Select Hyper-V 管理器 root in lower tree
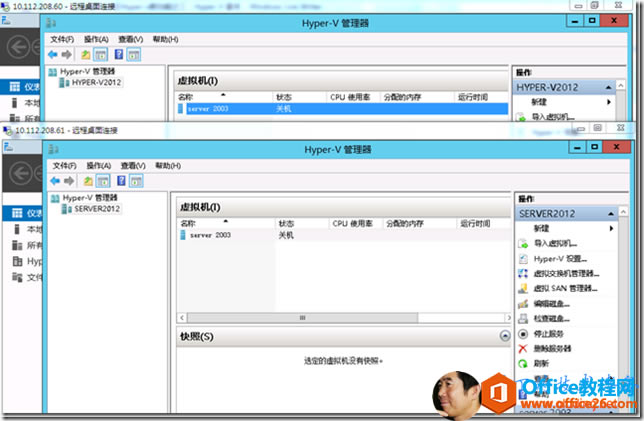The image size is (644, 421). 84,198
